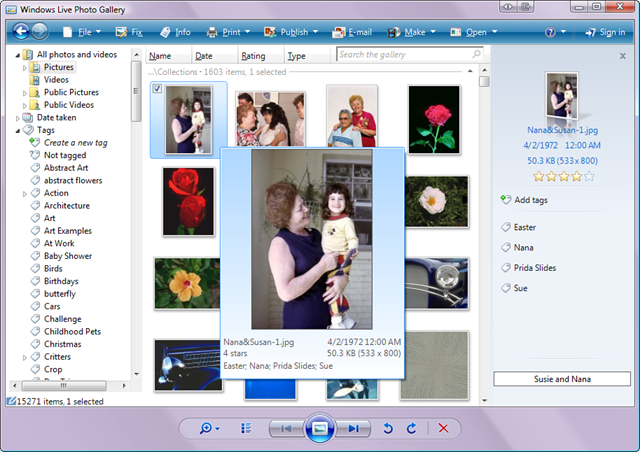Switch thumbnail details view
Viewport: 640px width, 452px height.
246,429
